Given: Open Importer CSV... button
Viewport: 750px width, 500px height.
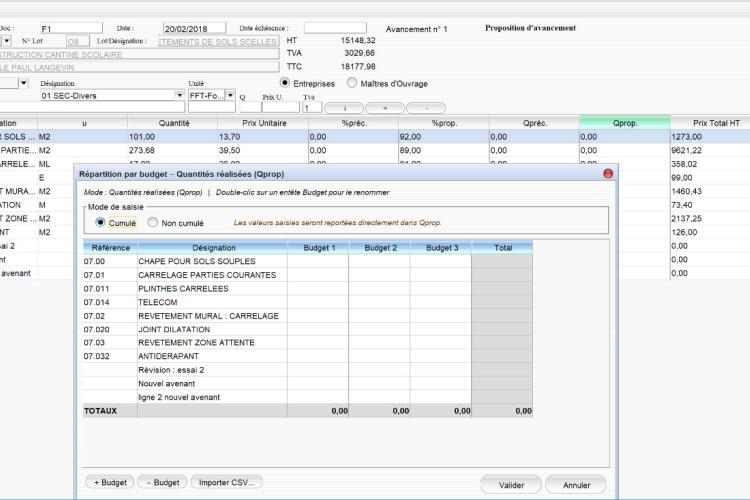Looking at the screenshot, I should (x=227, y=482).
